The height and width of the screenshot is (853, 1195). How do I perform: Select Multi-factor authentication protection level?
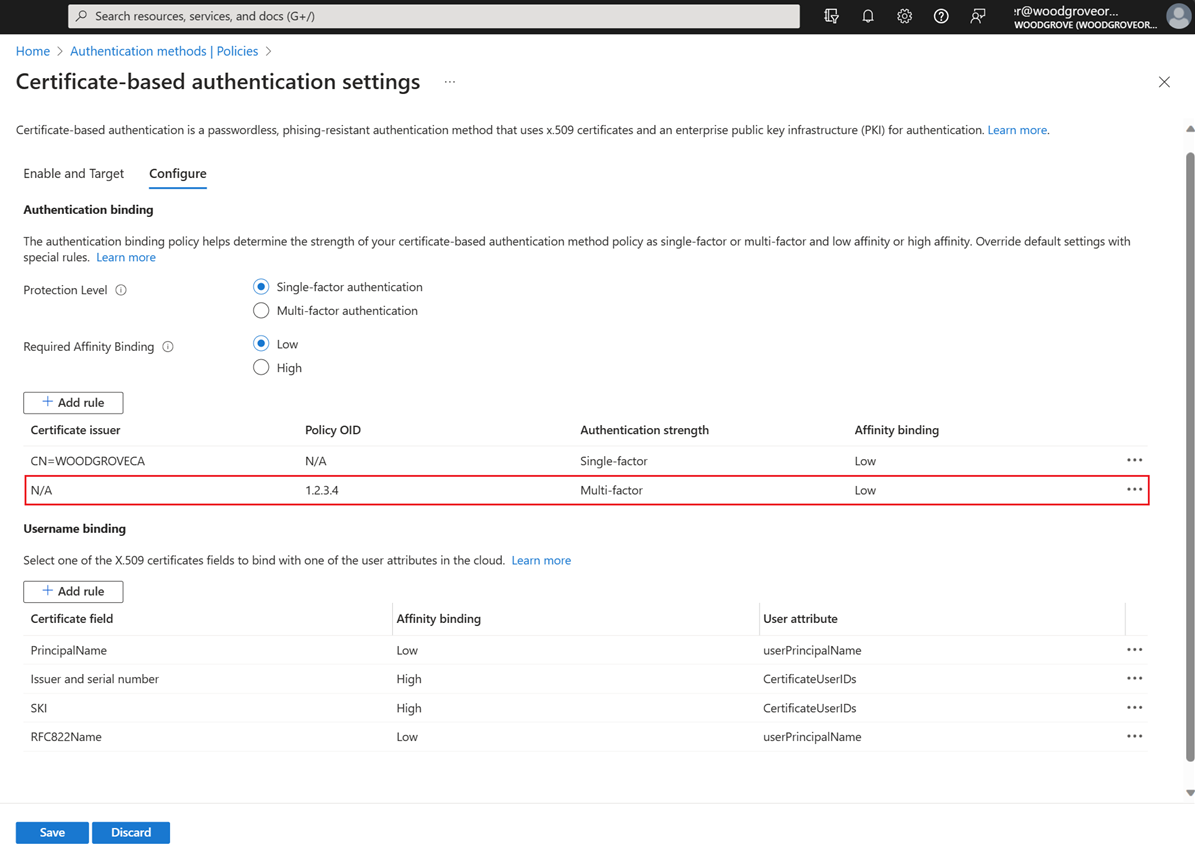tap(261, 310)
